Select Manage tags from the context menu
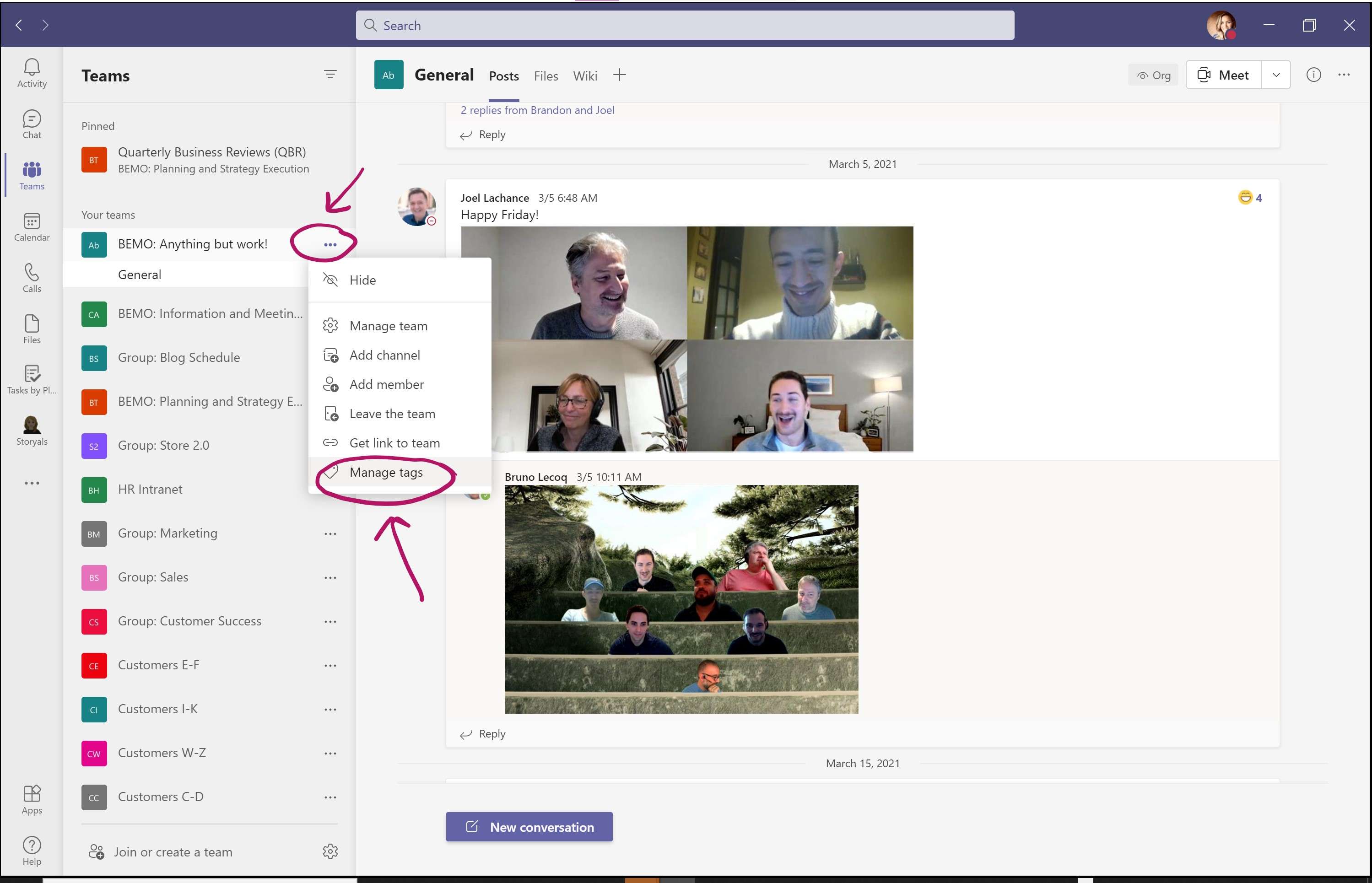This screenshot has width=1372, height=883. click(400, 473)
